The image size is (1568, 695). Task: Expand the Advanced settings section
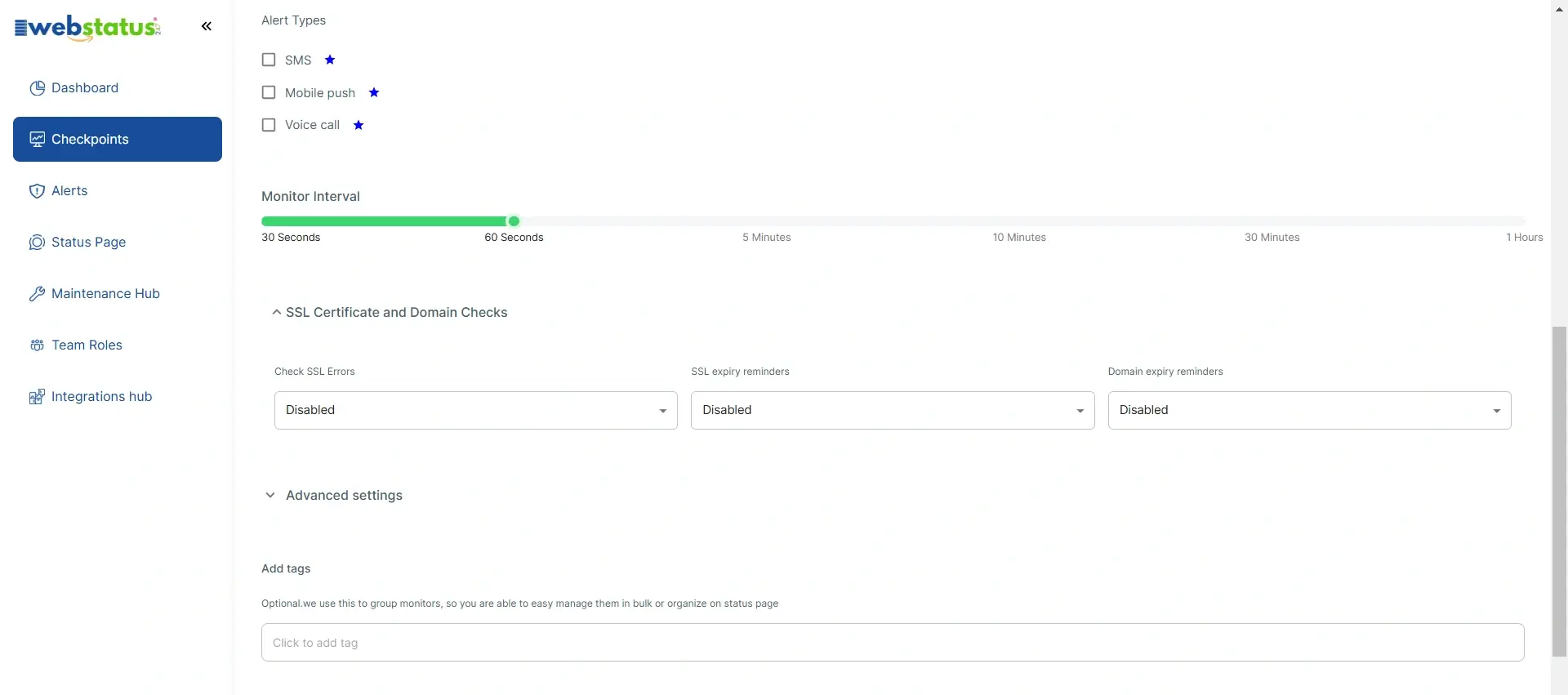tap(333, 495)
